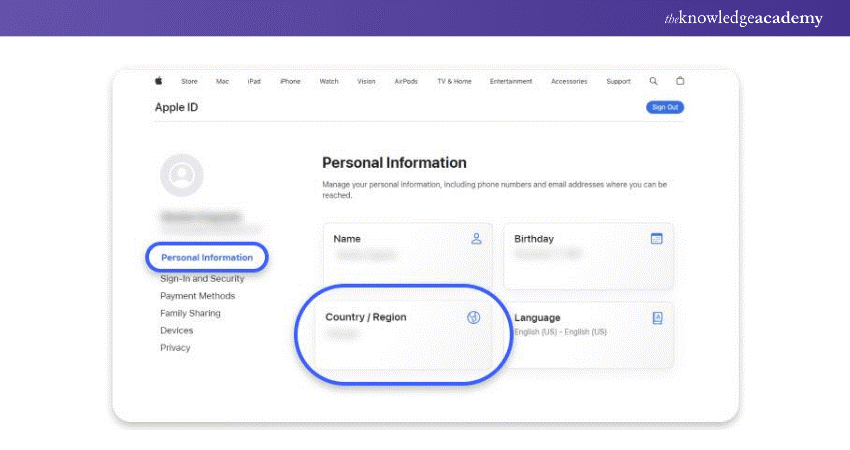Open Privacy in the sidebar
Screen dimensions: 850x450
click(175, 348)
